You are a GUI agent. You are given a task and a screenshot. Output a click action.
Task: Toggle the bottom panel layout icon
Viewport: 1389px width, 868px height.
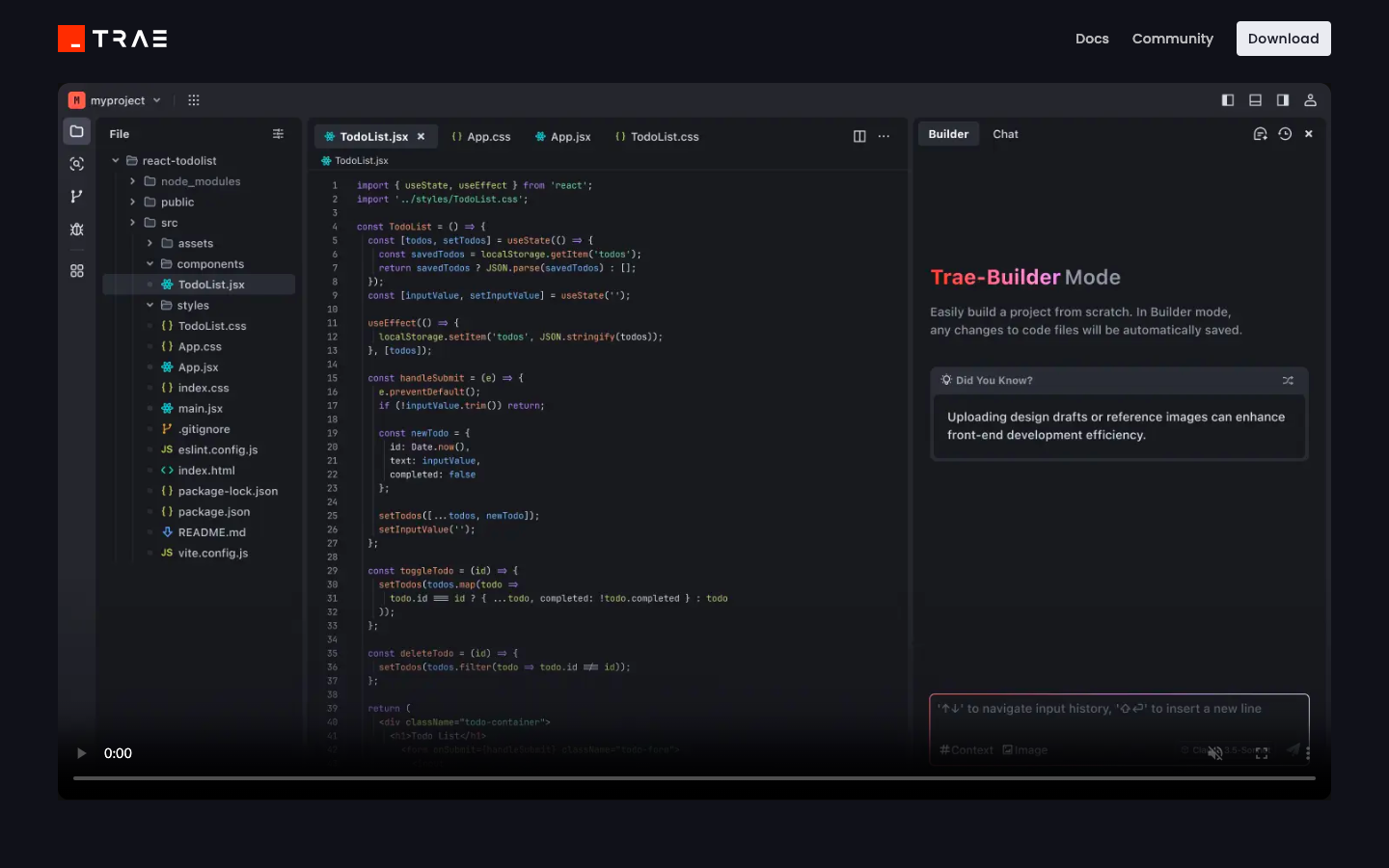coord(1255,100)
